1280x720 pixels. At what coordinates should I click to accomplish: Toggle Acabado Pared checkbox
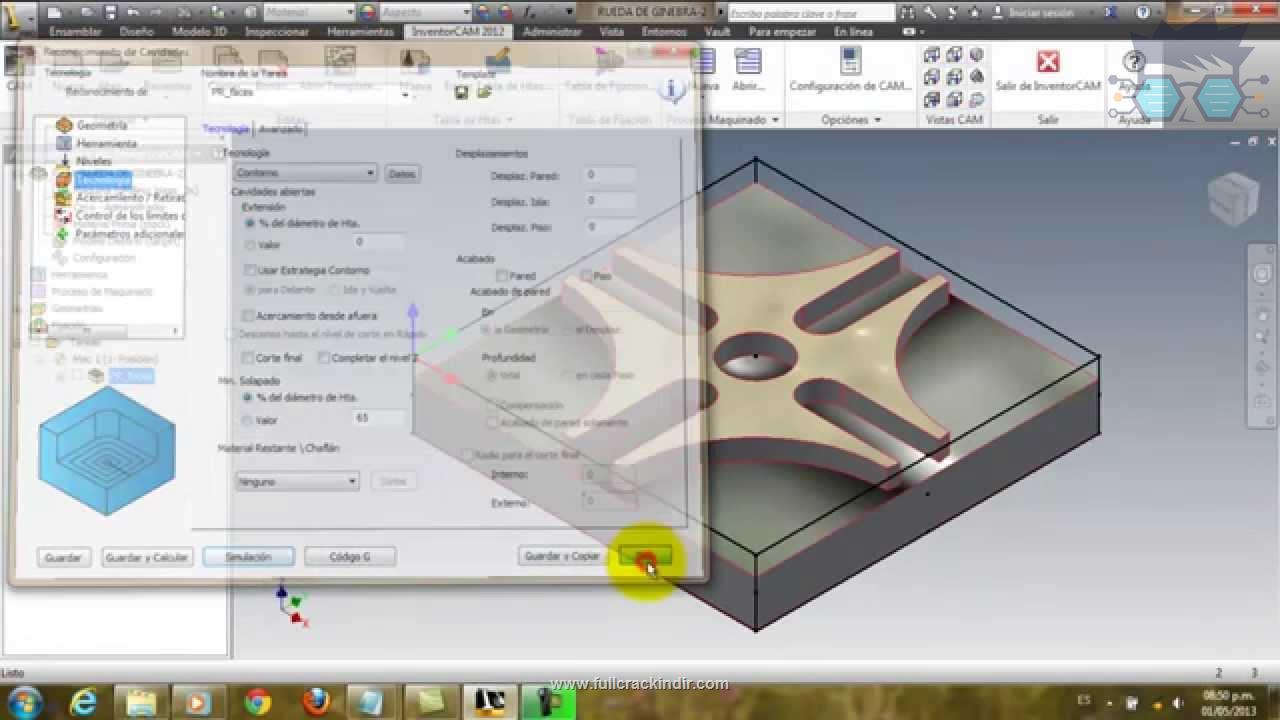point(502,275)
